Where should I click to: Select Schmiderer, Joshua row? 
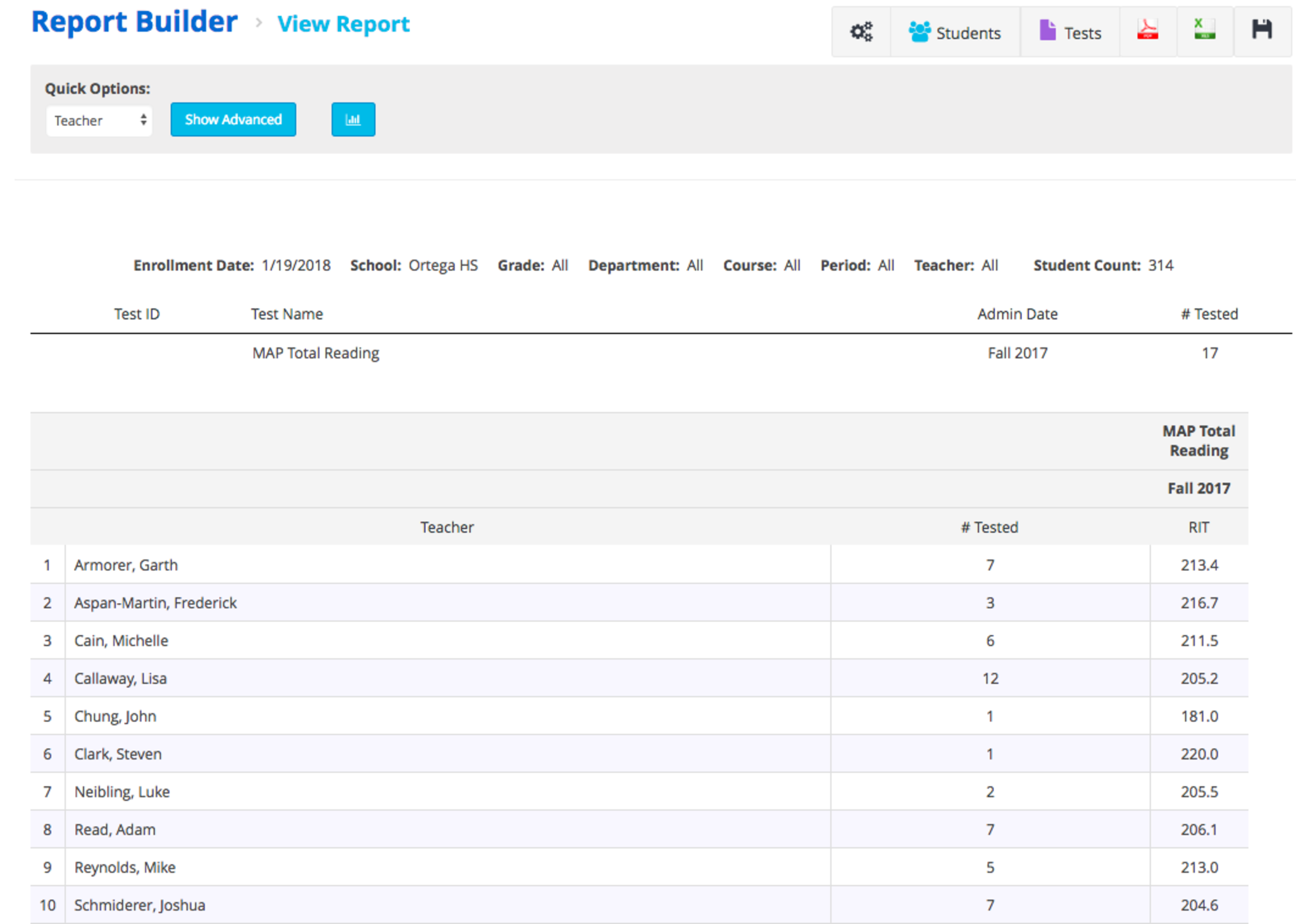click(139, 905)
